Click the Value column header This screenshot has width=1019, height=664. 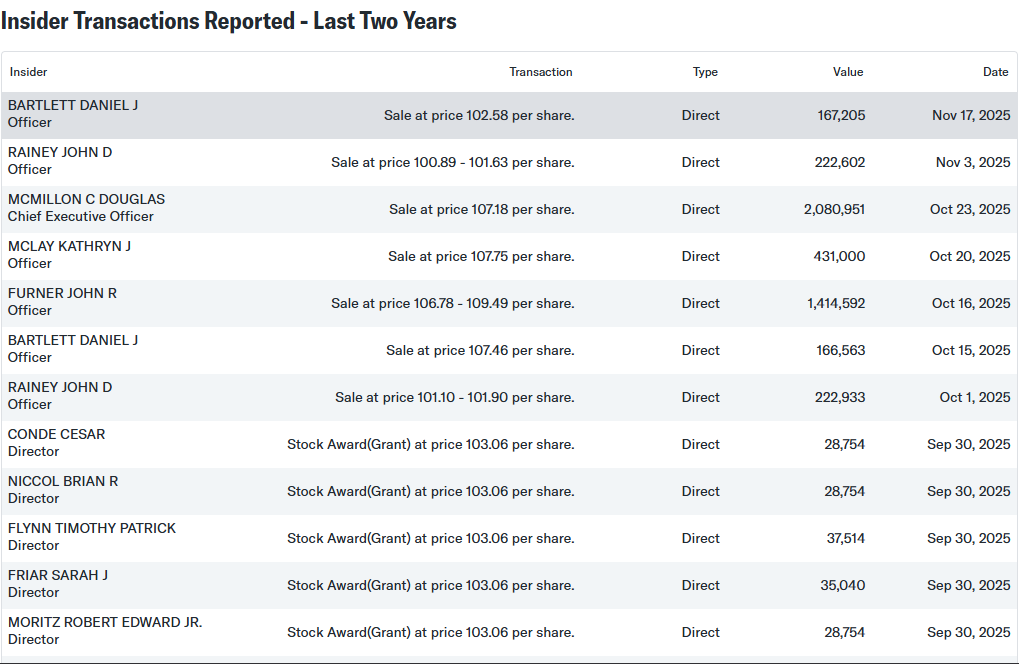pos(847,72)
